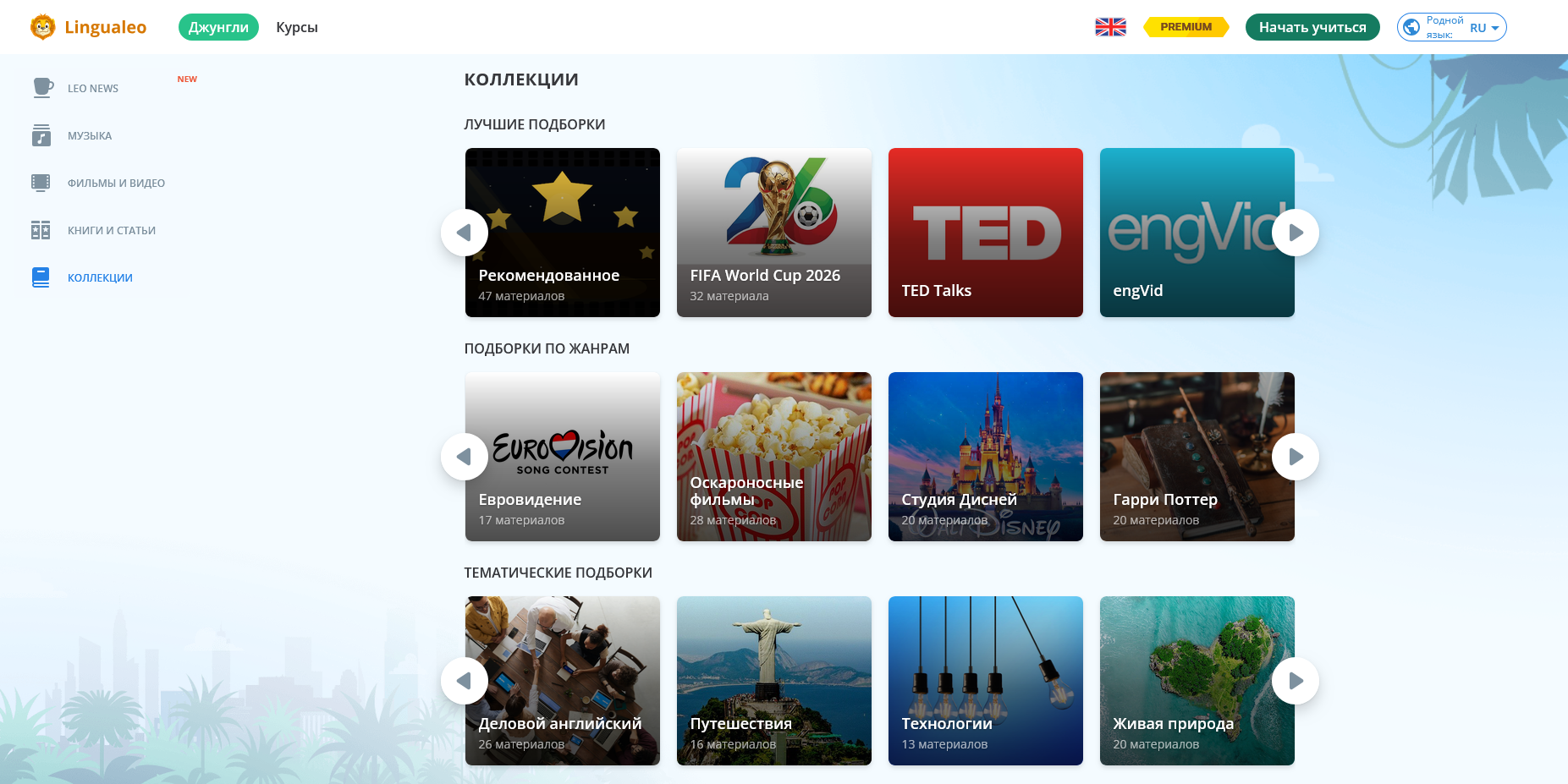Screen dimensions: 1568x784
Task: Click the Lingualeo brand name link
Action: (x=106, y=27)
